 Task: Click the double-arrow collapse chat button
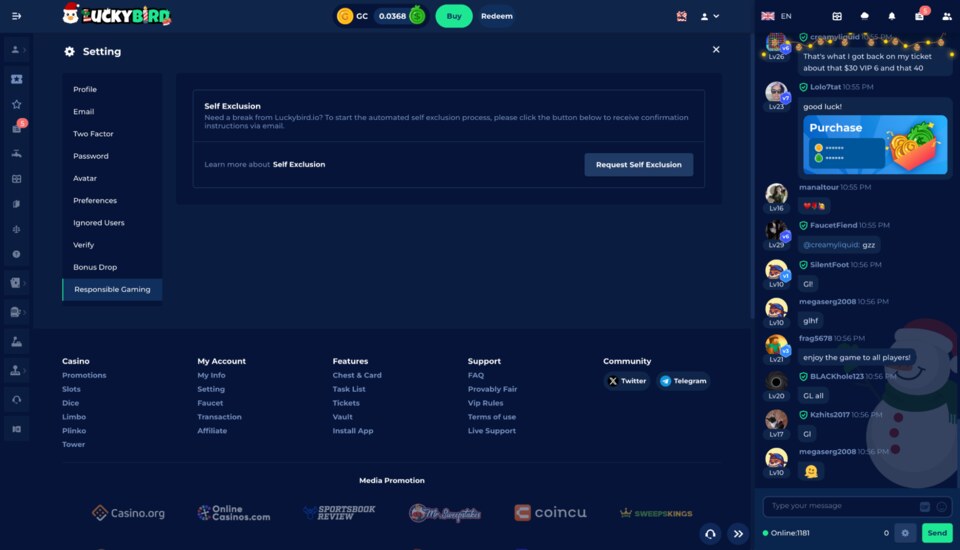(x=738, y=534)
